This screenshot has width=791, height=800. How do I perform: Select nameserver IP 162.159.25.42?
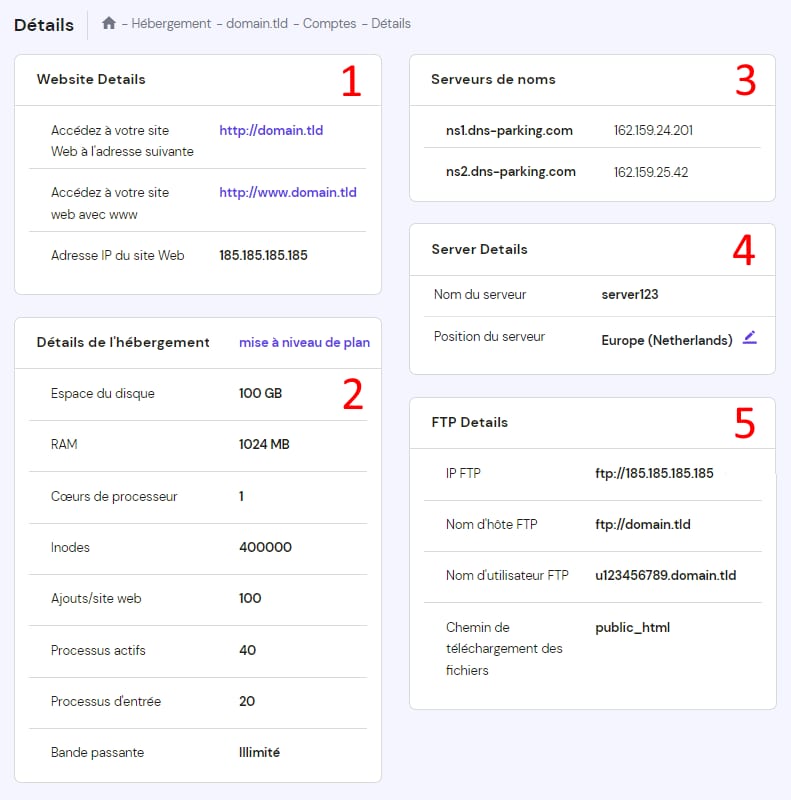651,171
